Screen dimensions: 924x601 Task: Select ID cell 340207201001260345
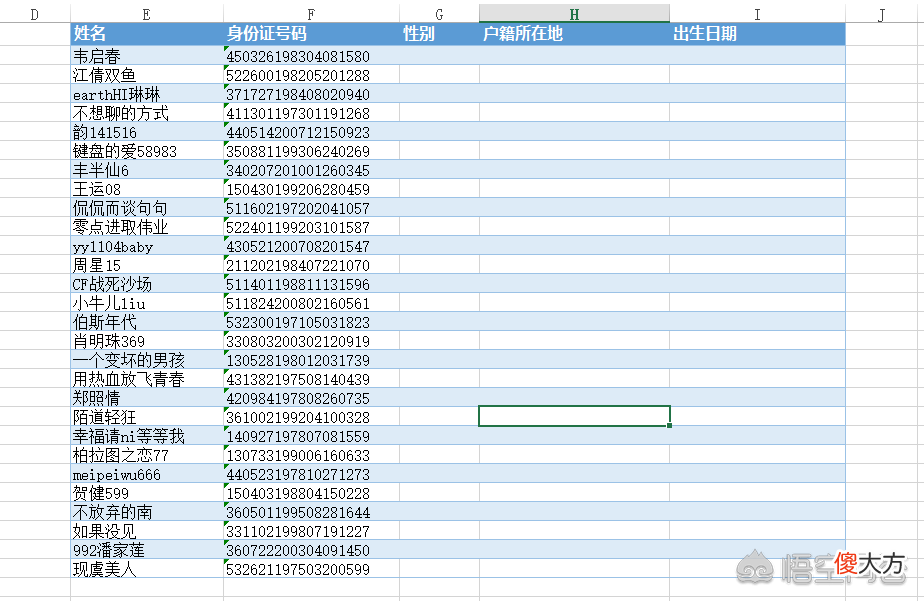[x=311, y=170]
